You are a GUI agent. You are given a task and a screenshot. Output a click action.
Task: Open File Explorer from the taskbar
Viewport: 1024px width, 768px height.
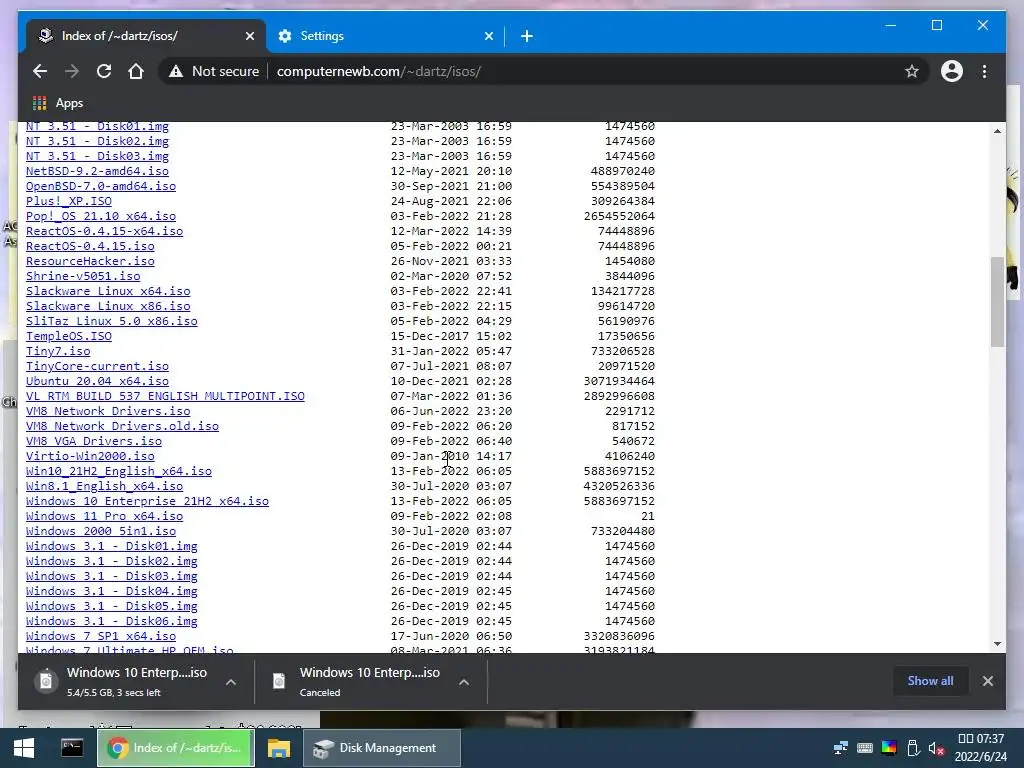[x=278, y=748]
